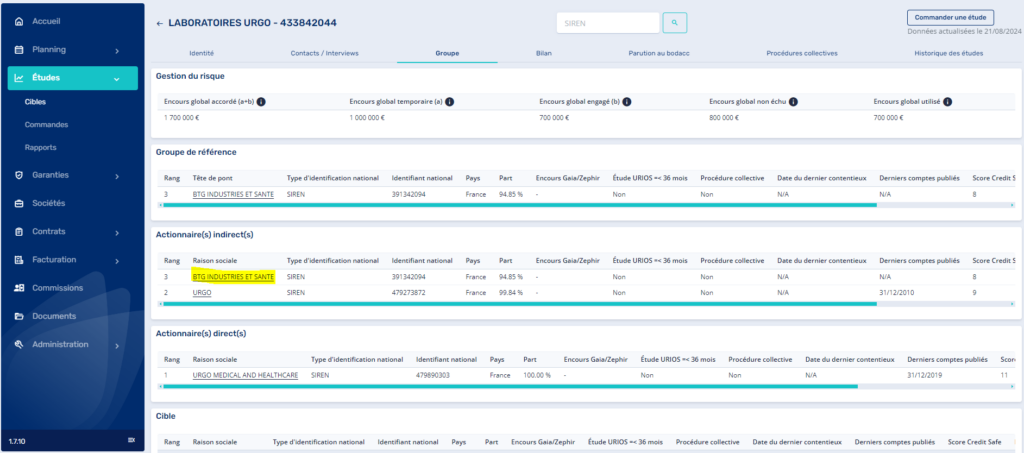Select the Groupe tab
Image resolution: width=1024 pixels, height=453 pixels.
[447, 53]
